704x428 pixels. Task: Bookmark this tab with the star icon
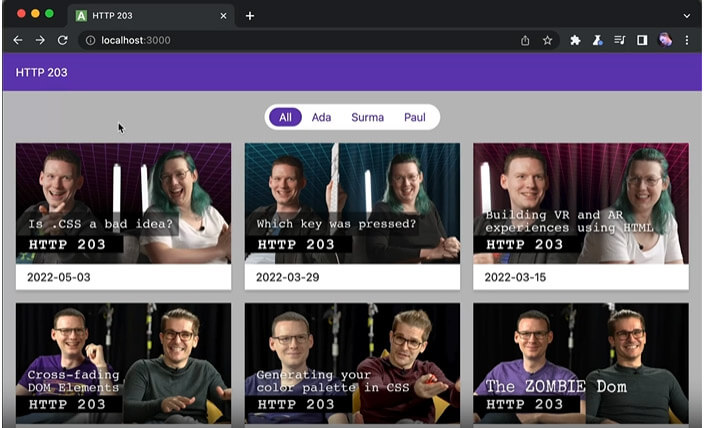tap(547, 40)
